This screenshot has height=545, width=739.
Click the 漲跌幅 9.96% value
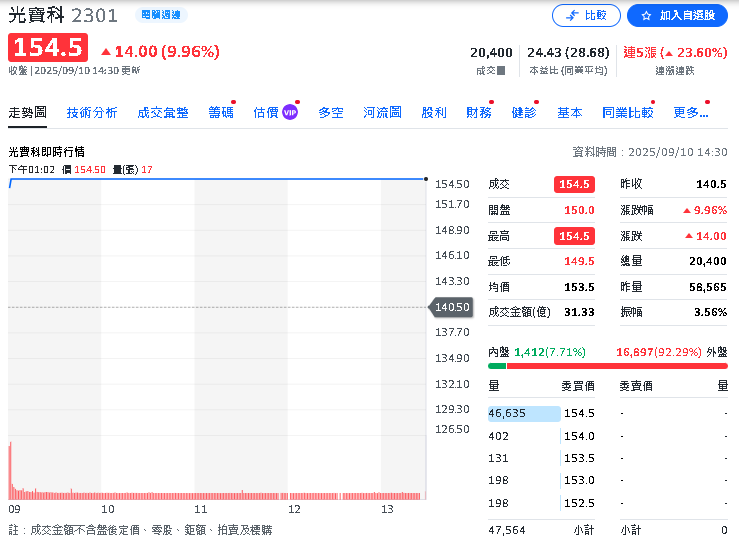pos(705,210)
